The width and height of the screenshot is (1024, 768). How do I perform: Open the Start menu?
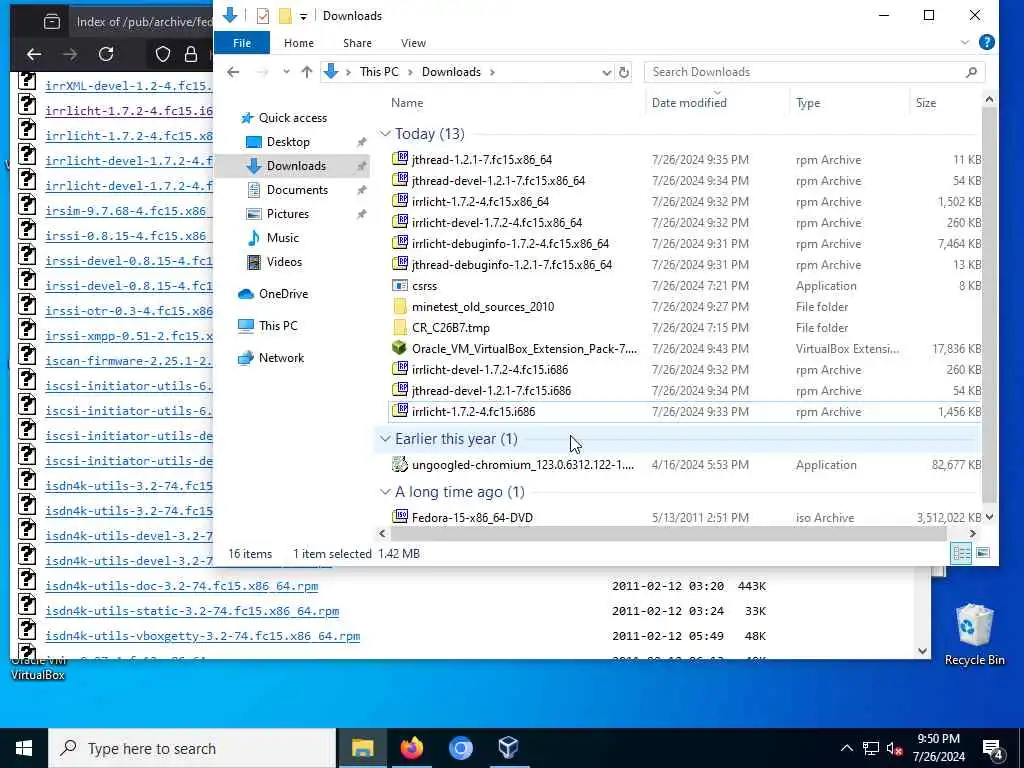click(24, 748)
